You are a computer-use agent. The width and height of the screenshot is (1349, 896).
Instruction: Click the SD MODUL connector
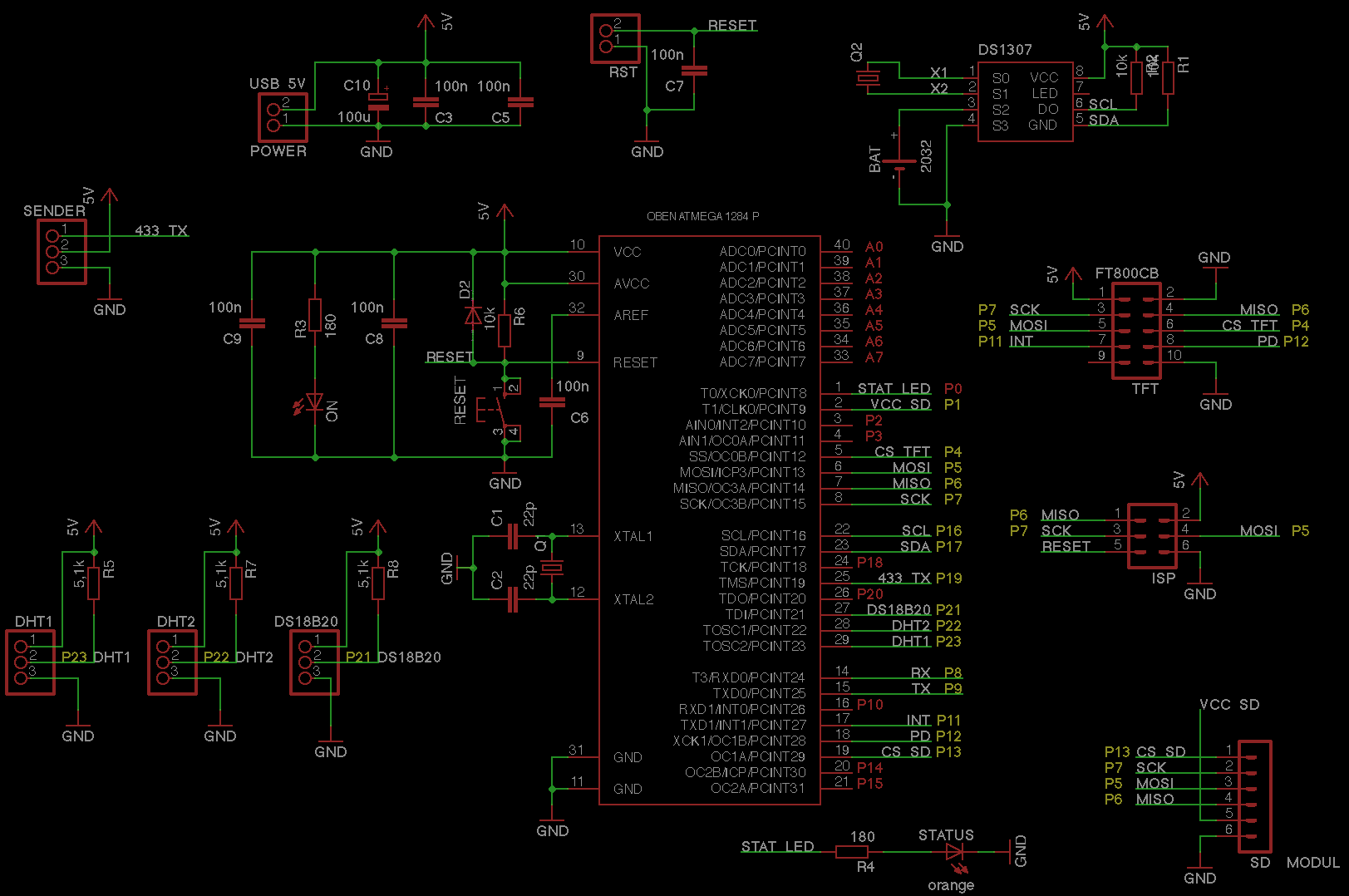(x=1254, y=796)
